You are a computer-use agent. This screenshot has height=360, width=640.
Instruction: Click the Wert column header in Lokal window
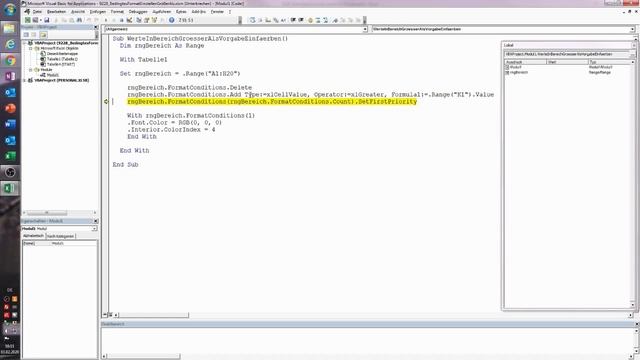click(567, 62)
